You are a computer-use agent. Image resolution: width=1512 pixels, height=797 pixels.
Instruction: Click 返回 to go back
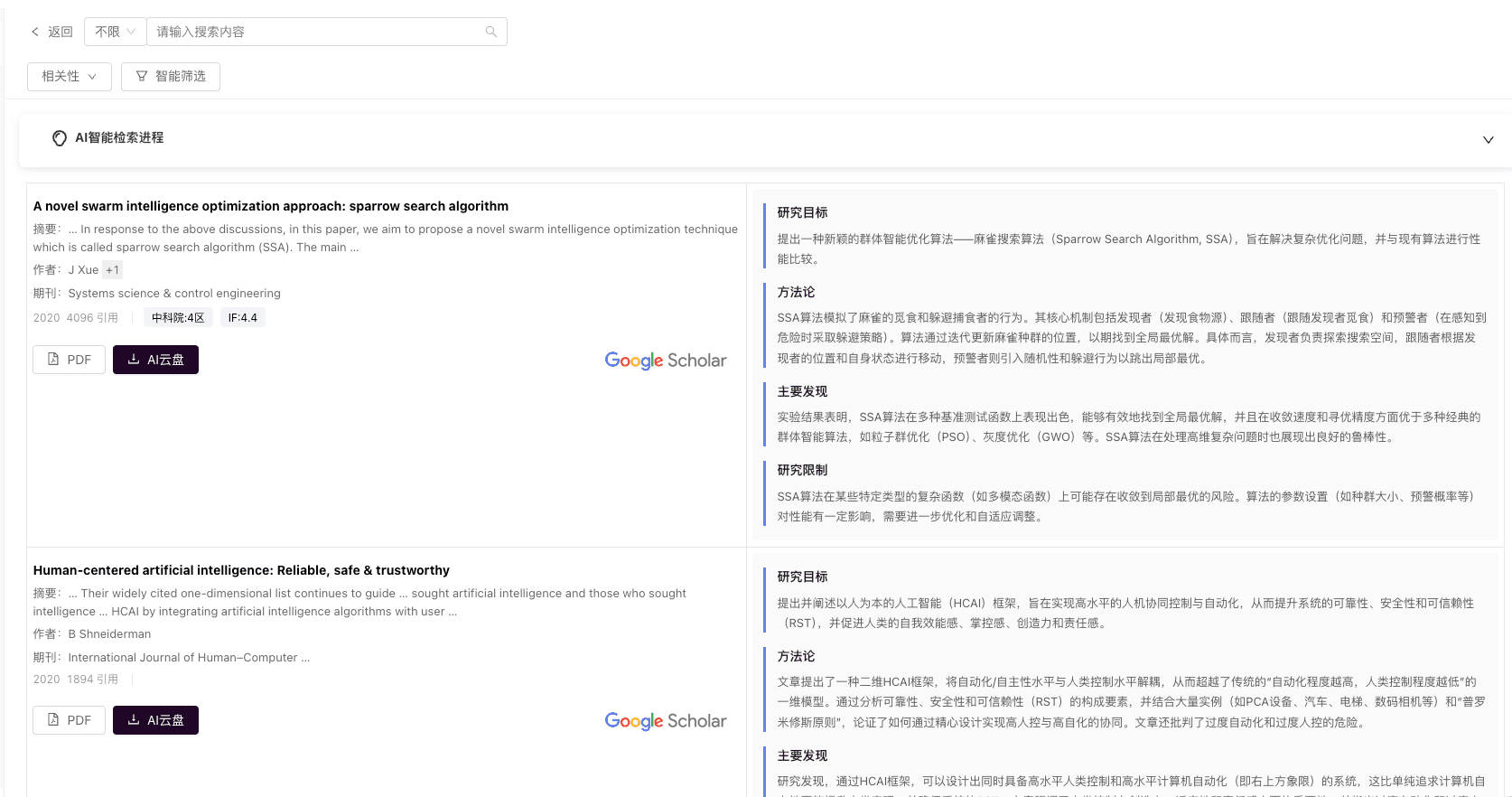click(60, 32)
